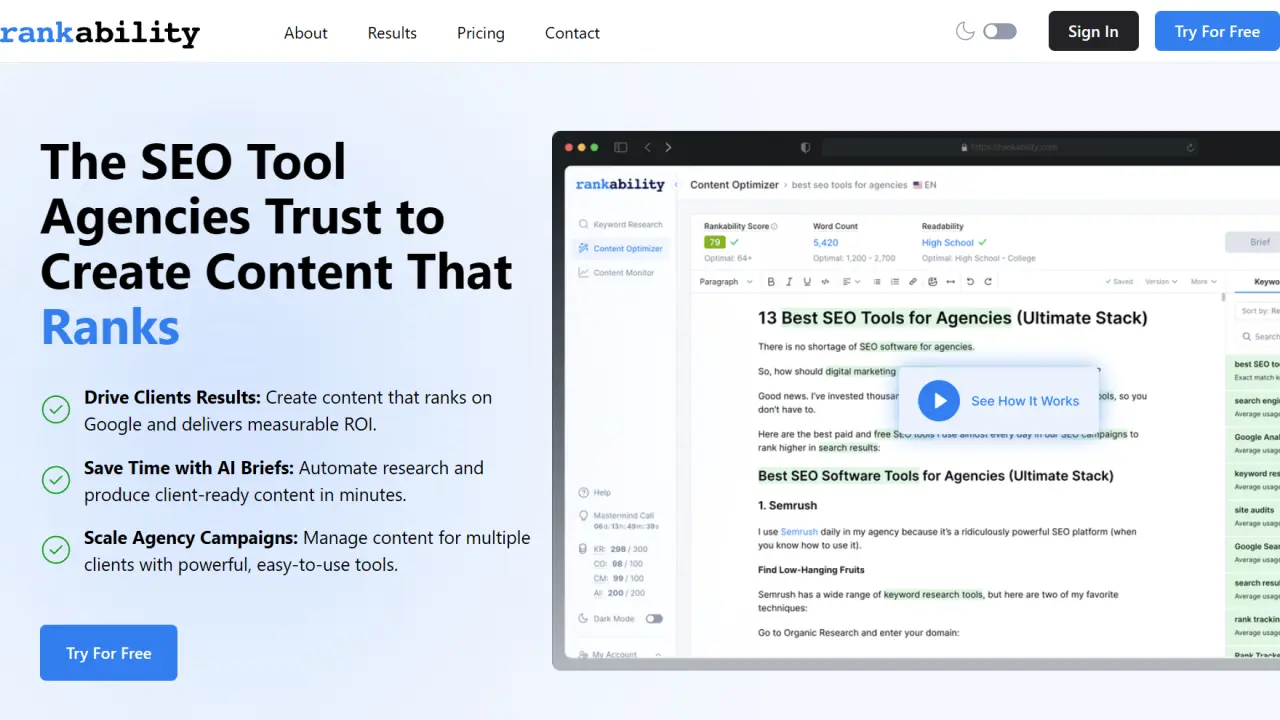Click the Try For Free button below bullet list
1280x720 pixels.
tap(109, 653)
